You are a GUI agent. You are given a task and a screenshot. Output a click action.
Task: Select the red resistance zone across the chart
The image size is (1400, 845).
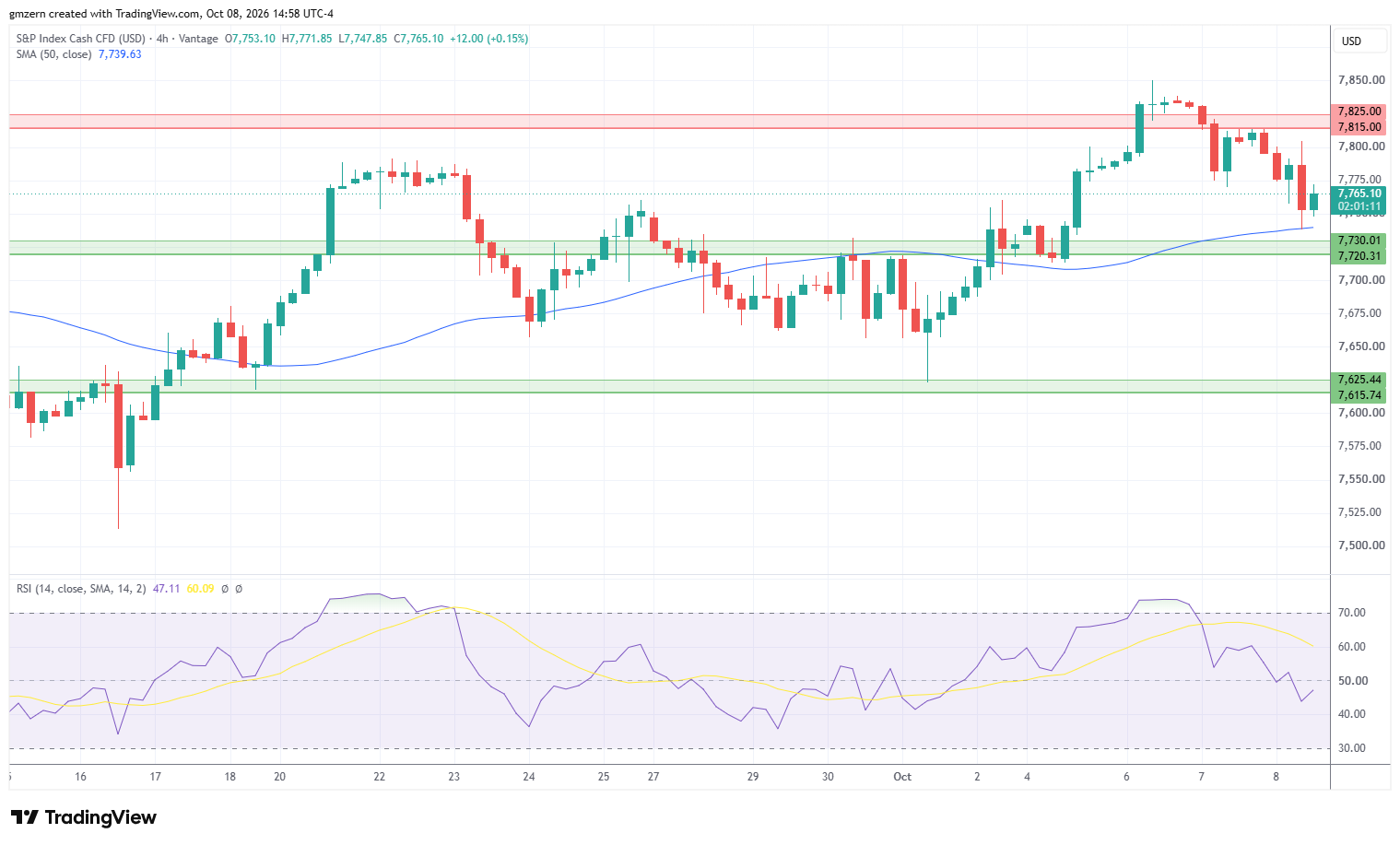tap(670, 121)
